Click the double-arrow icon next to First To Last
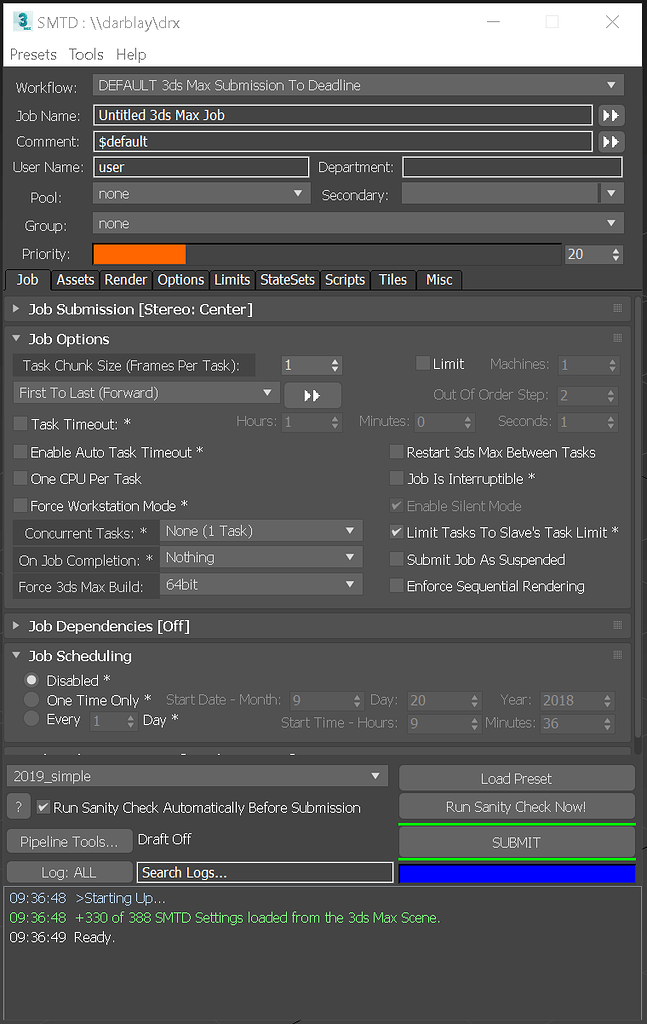 click(x=312, y=395)
